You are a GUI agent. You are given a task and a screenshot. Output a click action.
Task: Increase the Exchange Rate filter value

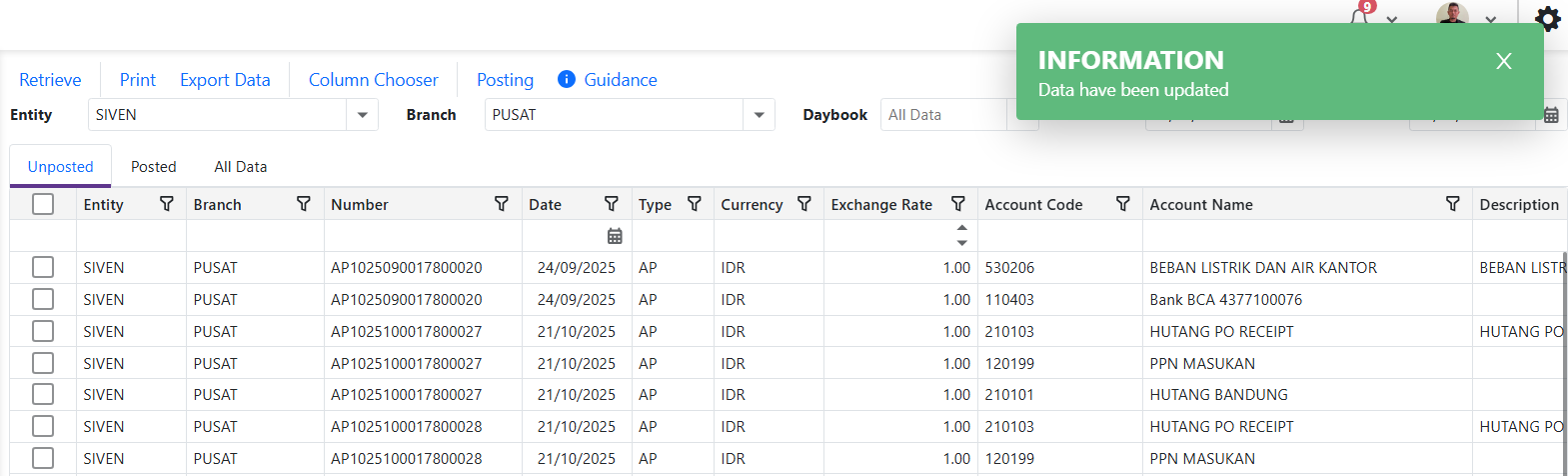(961, 229)
